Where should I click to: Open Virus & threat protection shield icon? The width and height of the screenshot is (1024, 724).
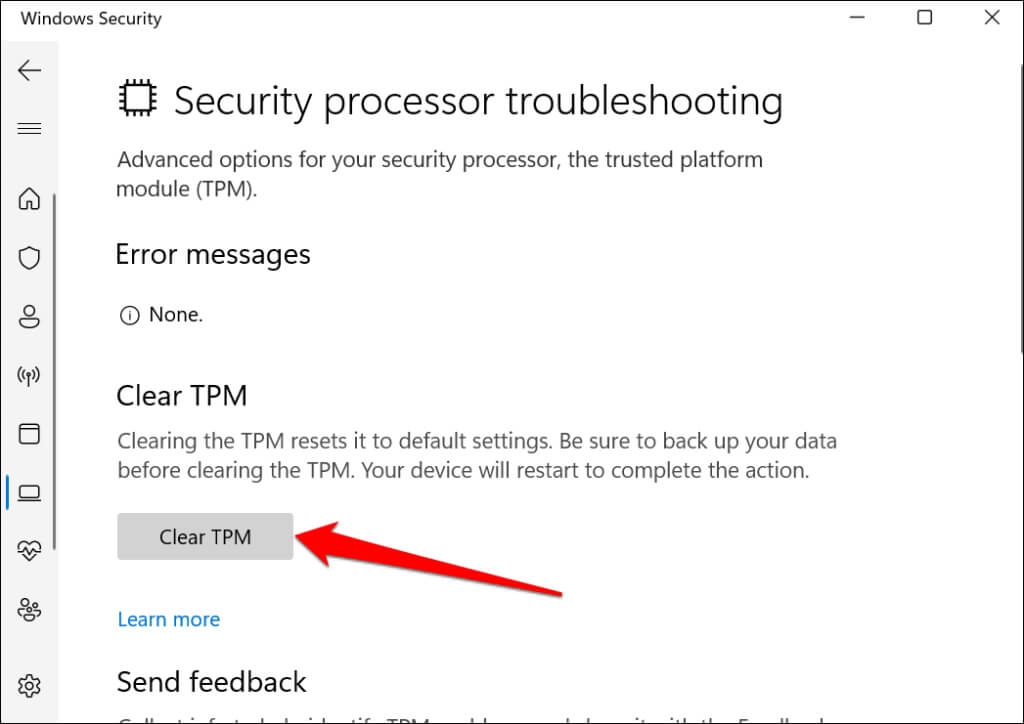(29, 258)
